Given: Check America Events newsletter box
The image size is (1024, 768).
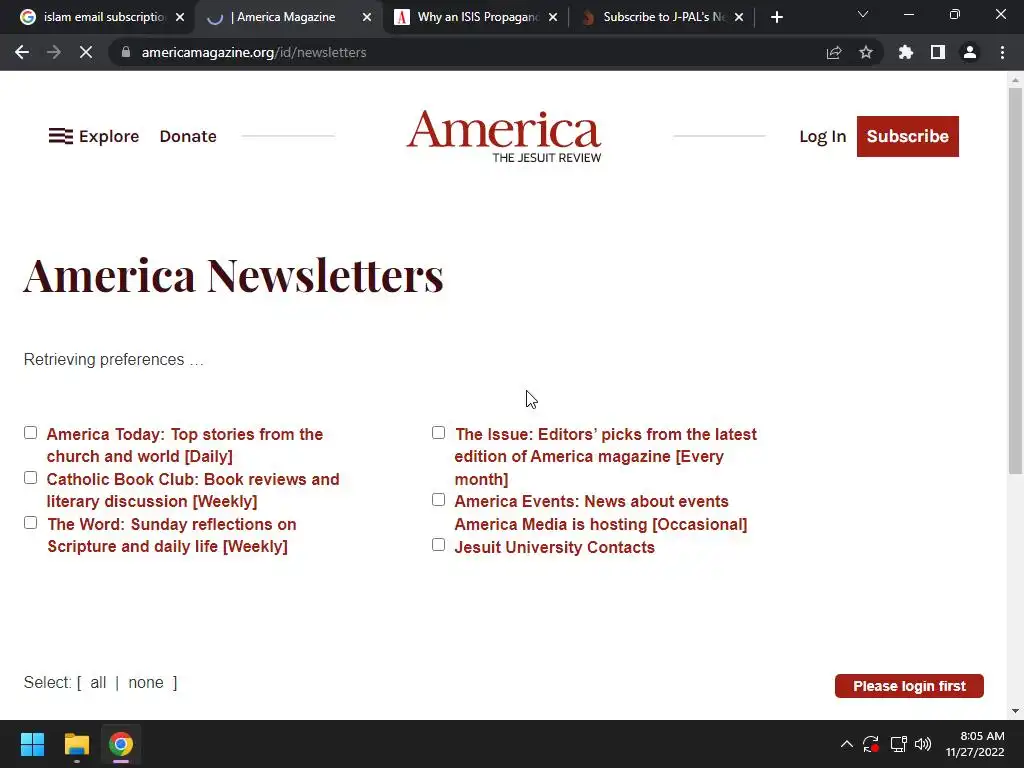Looking at the screenshot, I should [x=439, y=500].
